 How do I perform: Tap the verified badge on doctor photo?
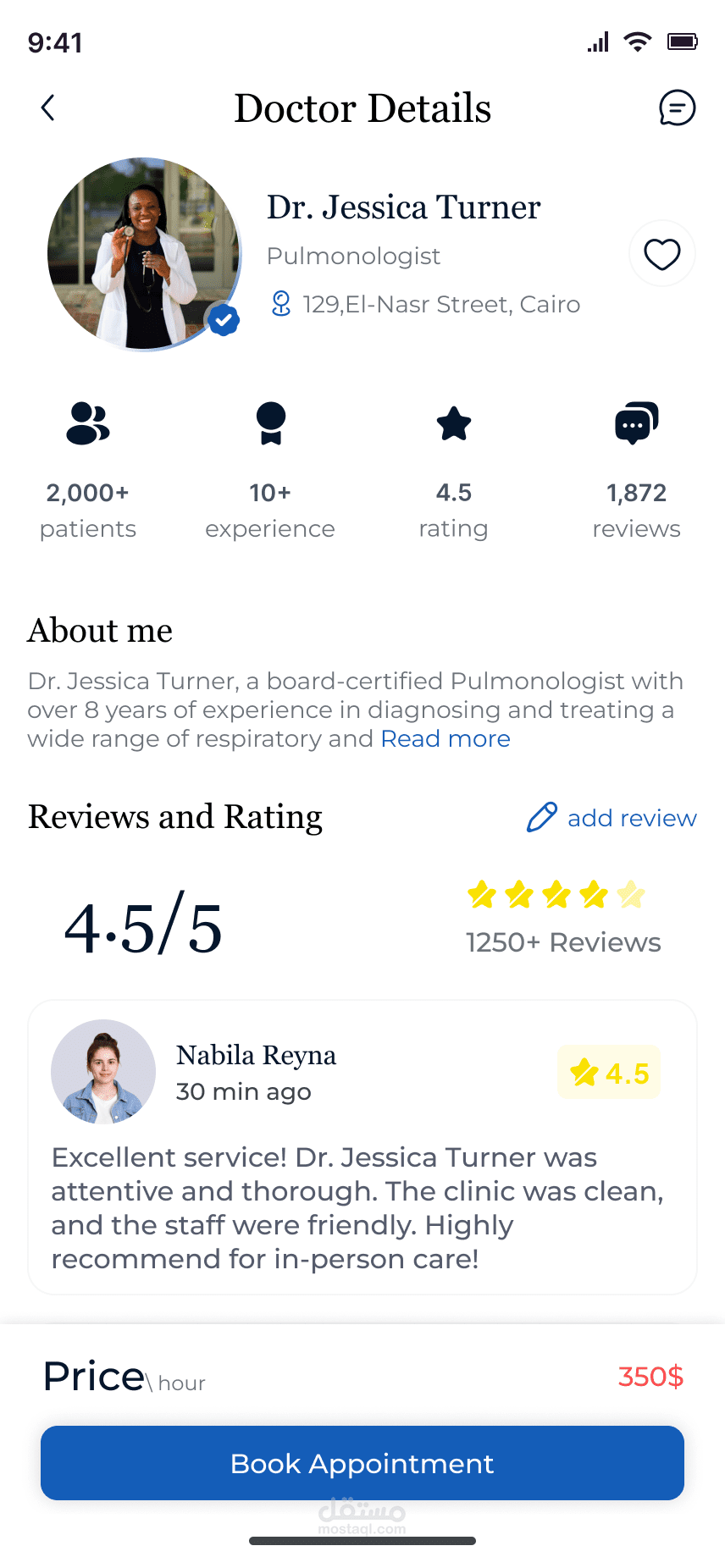pyautogui.click(x=224, y=320)
